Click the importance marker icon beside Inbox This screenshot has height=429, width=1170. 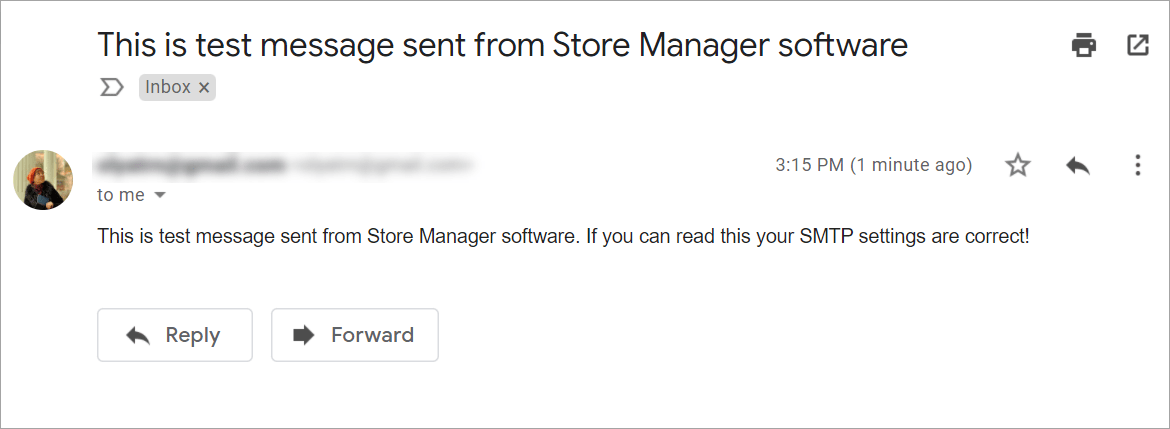(112, 88)
